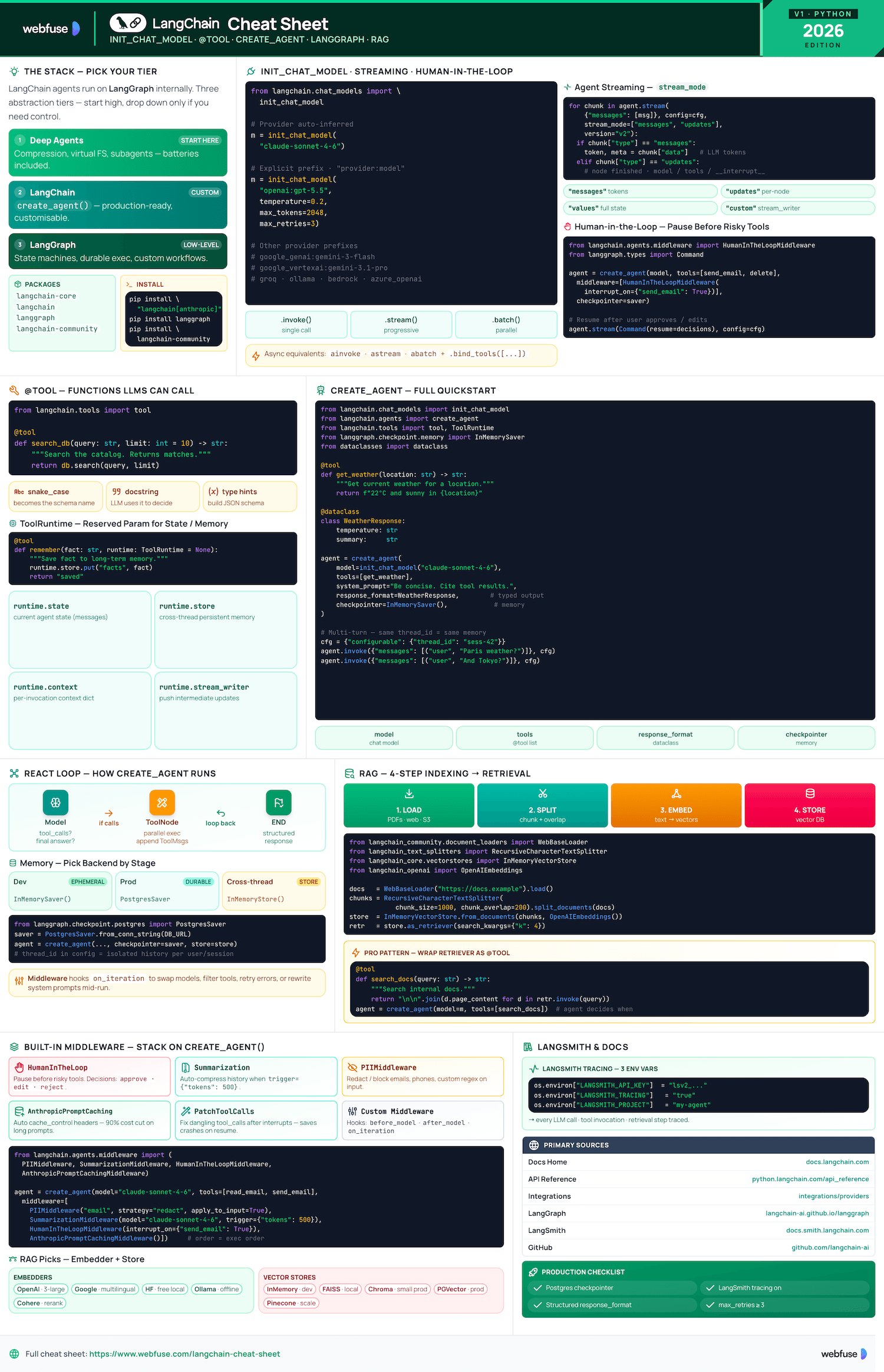Click the orange ToolNode icon

162,802
